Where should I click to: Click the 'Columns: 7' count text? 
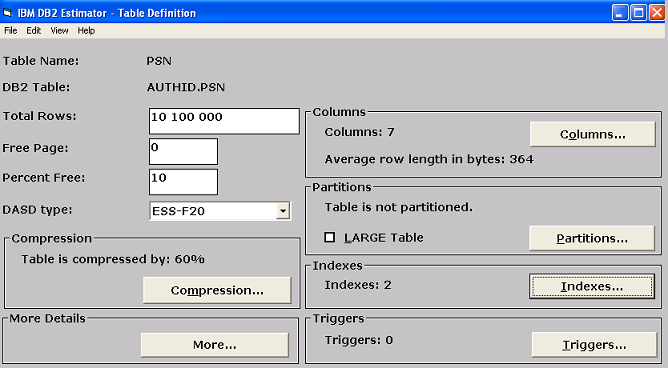pos(360,132)
